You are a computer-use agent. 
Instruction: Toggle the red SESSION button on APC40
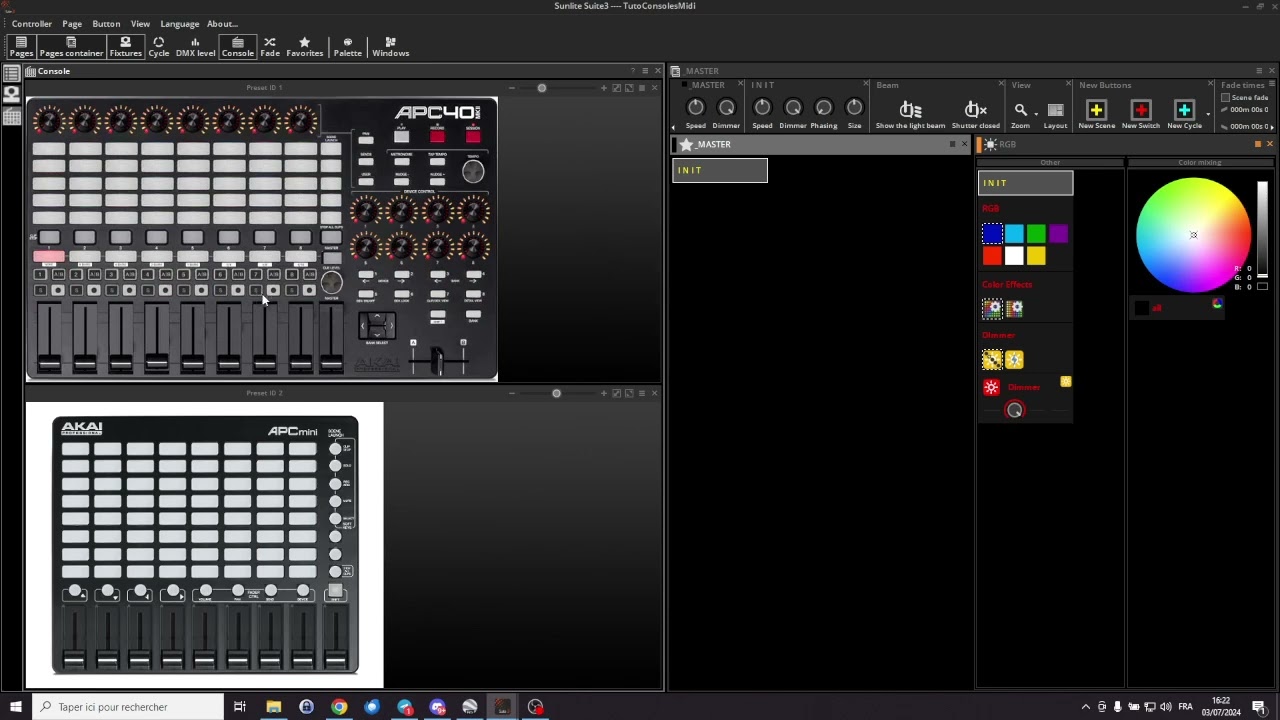point(473,137)
